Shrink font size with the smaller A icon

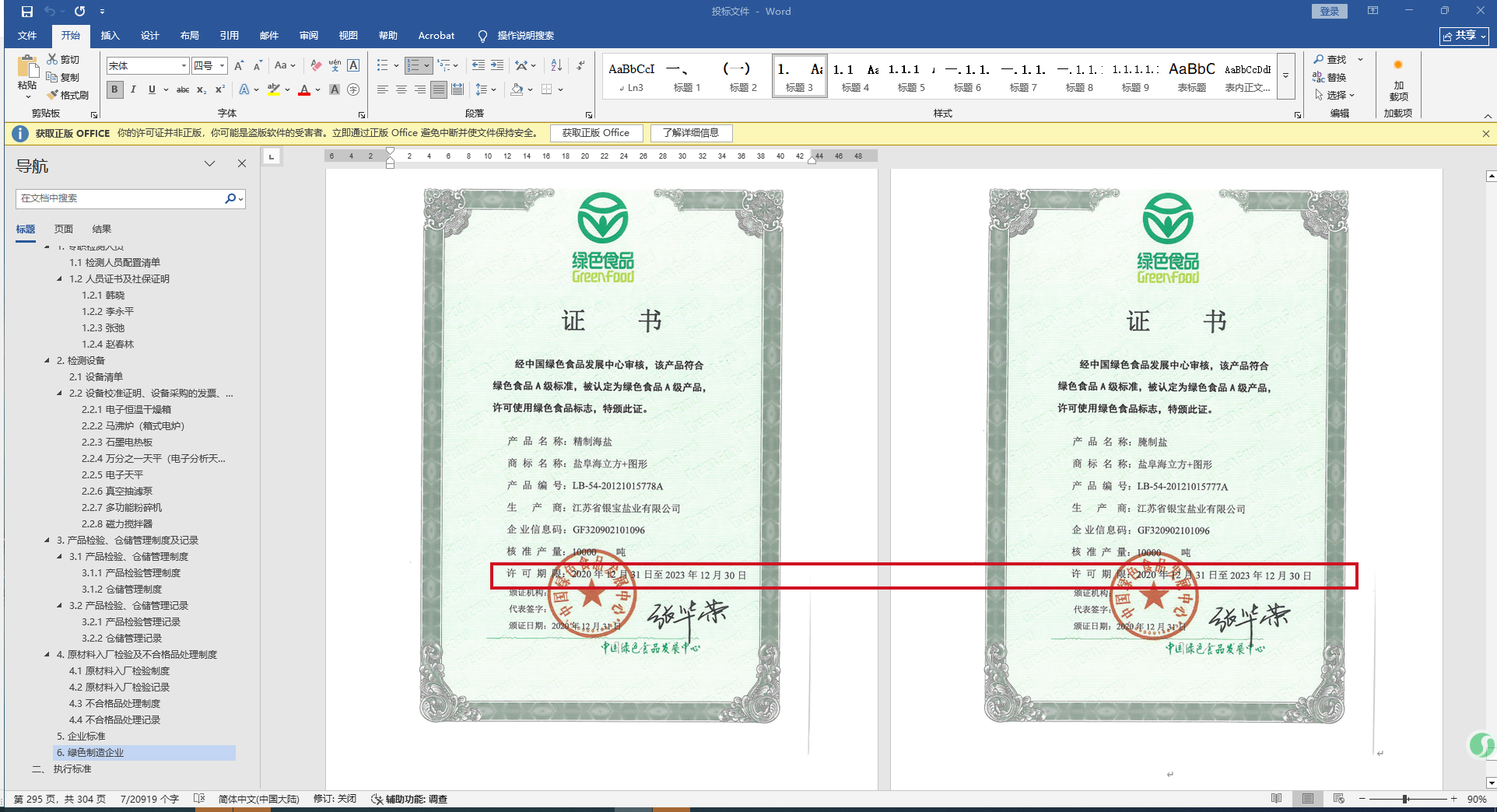(258, 66)
